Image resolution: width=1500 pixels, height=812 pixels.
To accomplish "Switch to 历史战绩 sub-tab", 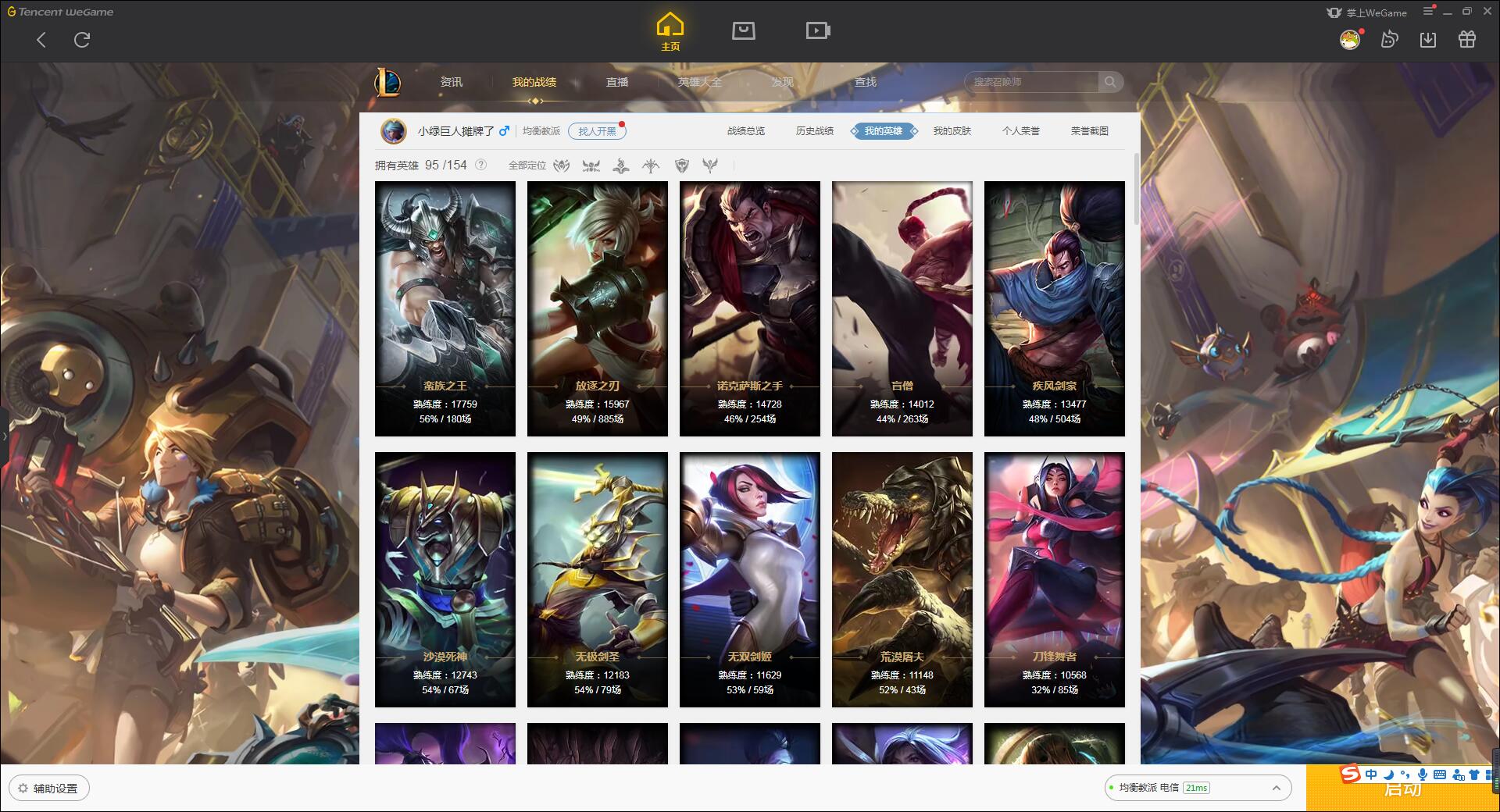I will [x=815, y=131].
